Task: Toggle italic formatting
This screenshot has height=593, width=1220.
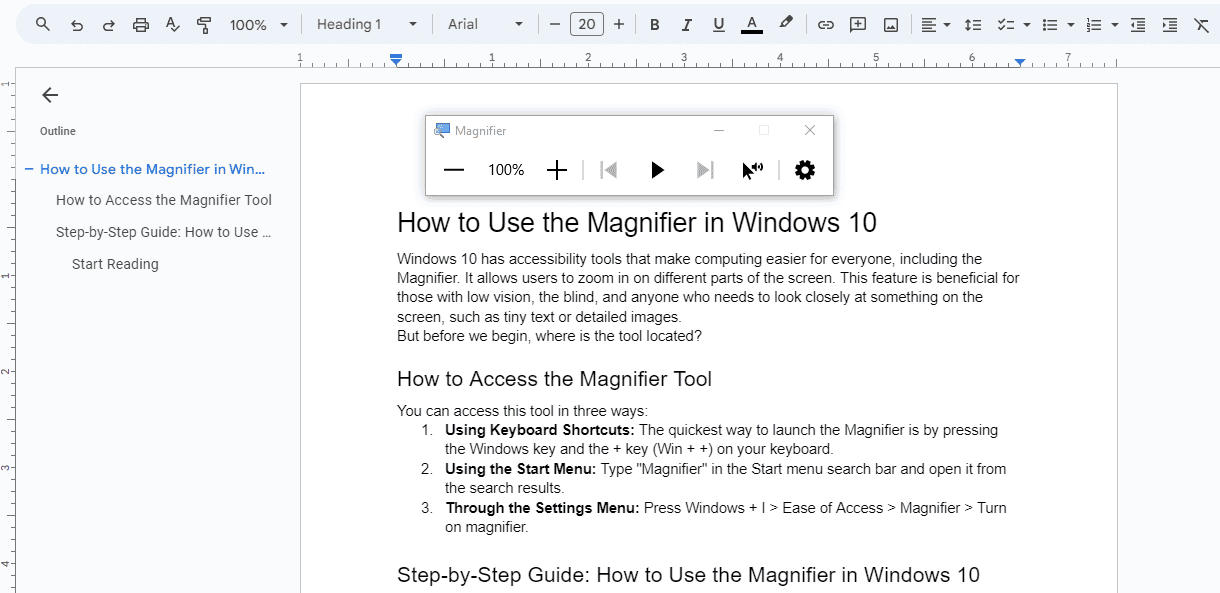Action: pyautogui.click(x=686, y=25)
